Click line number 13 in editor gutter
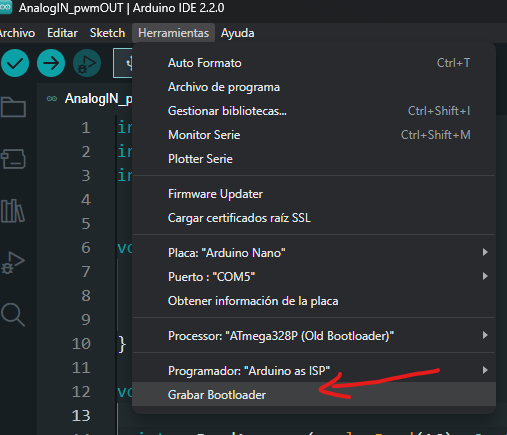The width and height of the screenshot is (507, 435). pos(81,416)
